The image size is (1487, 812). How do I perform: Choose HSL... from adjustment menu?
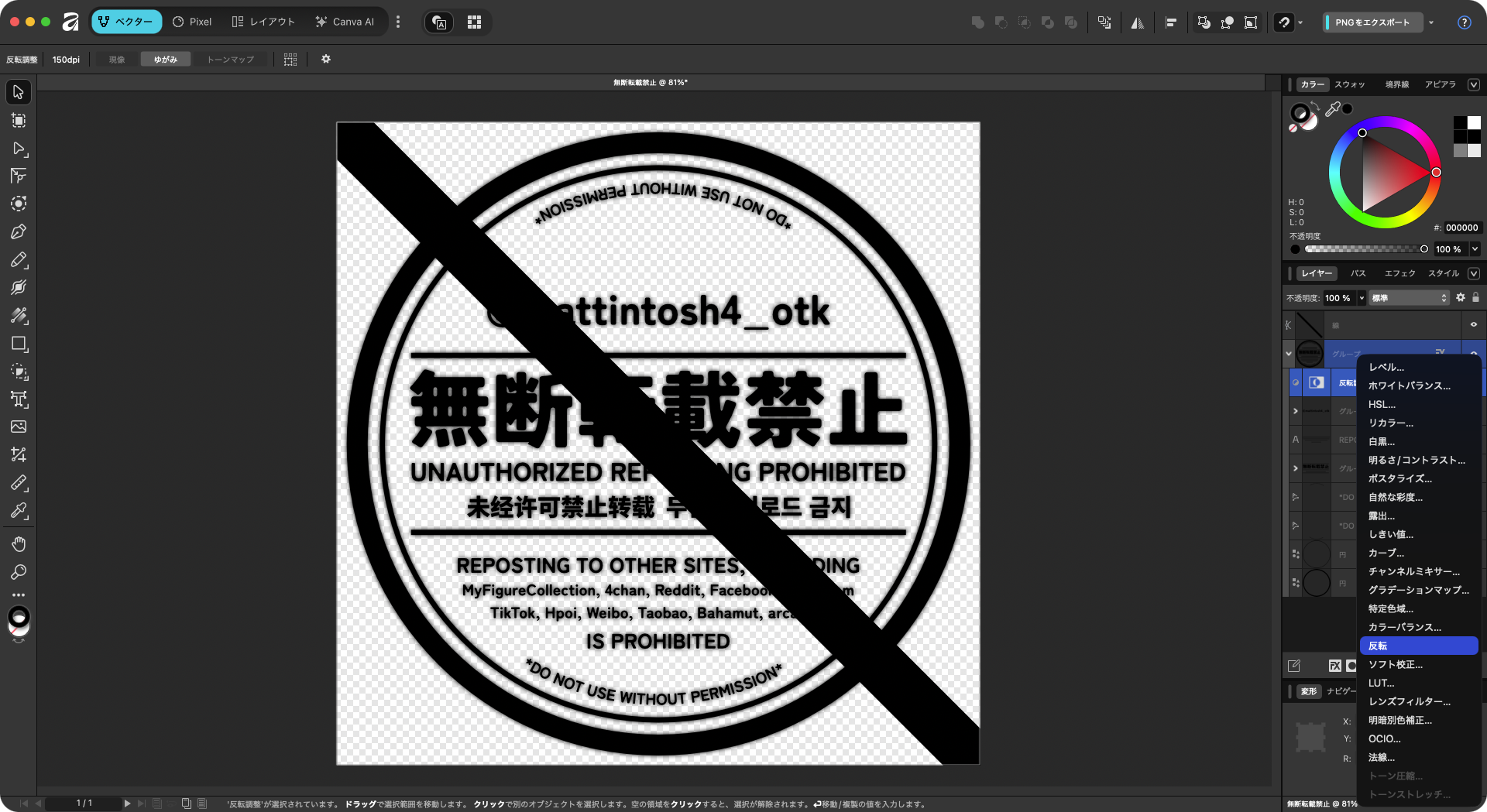click(1419, 404)
